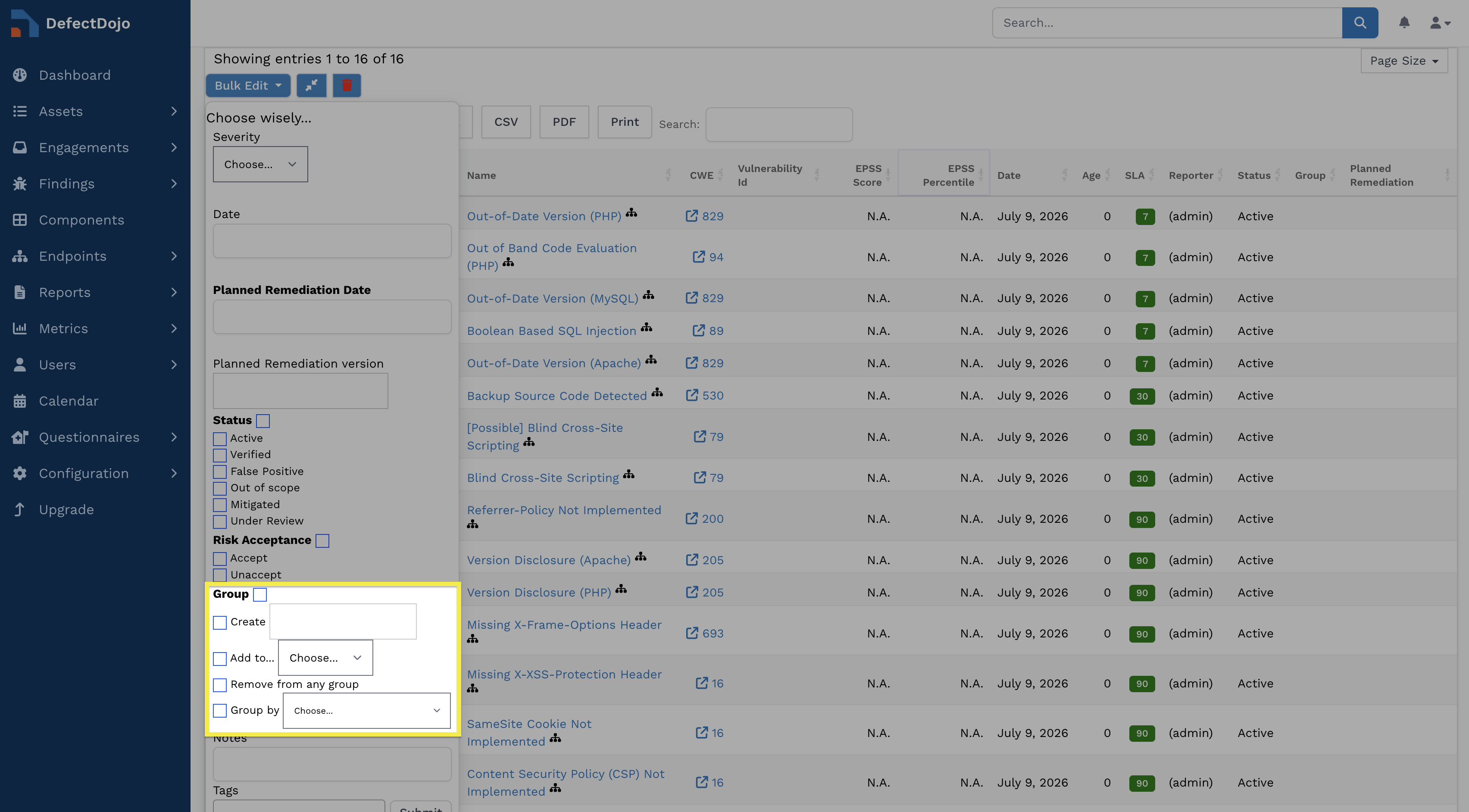
Task: Enable the Accept risk acceptance checkbox
Action: pyautogui.click(x=219, y=558)
